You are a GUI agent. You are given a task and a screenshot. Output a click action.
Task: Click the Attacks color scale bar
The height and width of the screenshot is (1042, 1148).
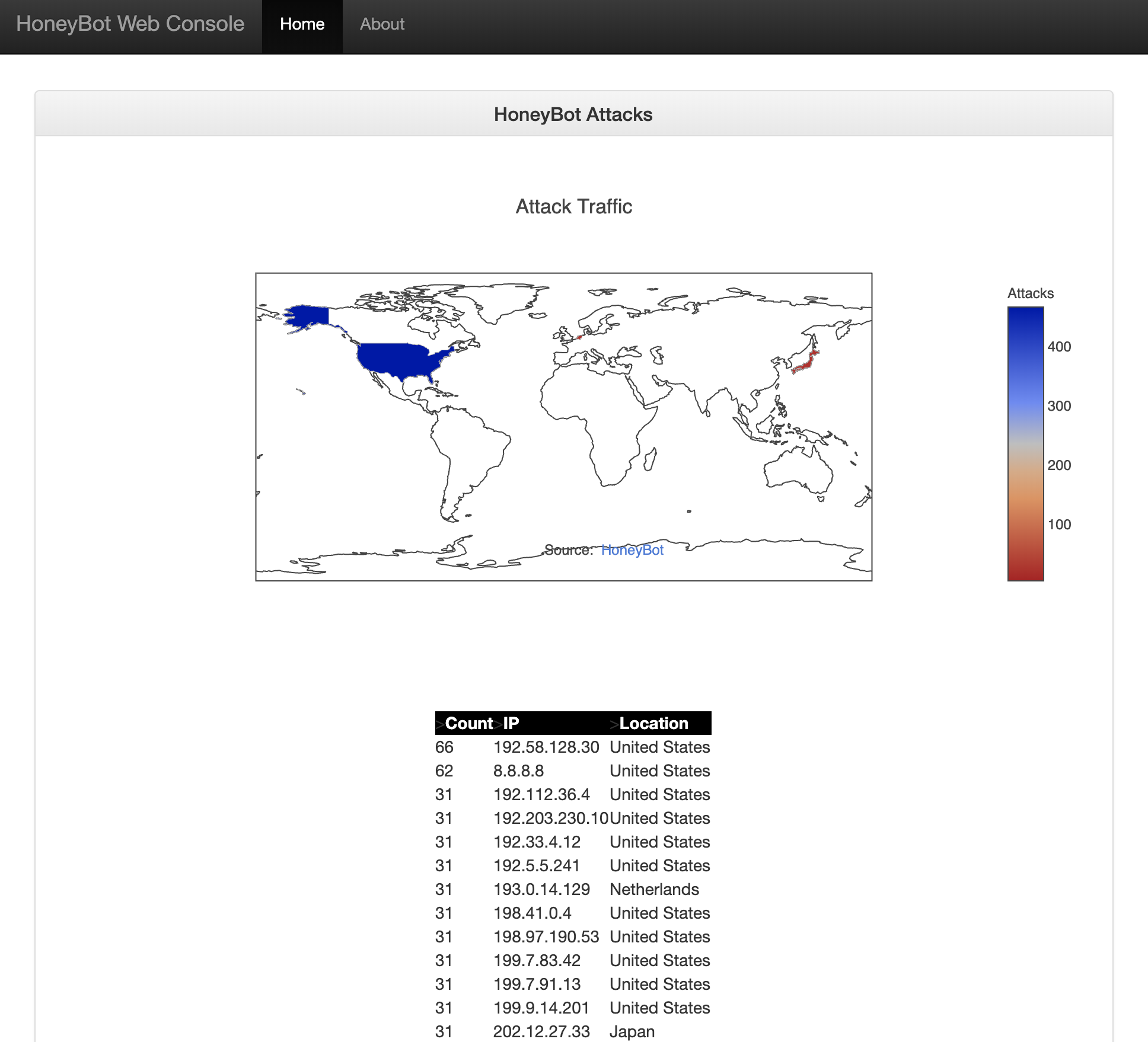1025,443
